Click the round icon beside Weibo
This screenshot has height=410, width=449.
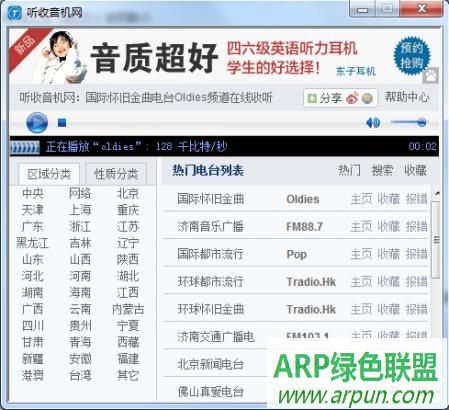[367, 98]
